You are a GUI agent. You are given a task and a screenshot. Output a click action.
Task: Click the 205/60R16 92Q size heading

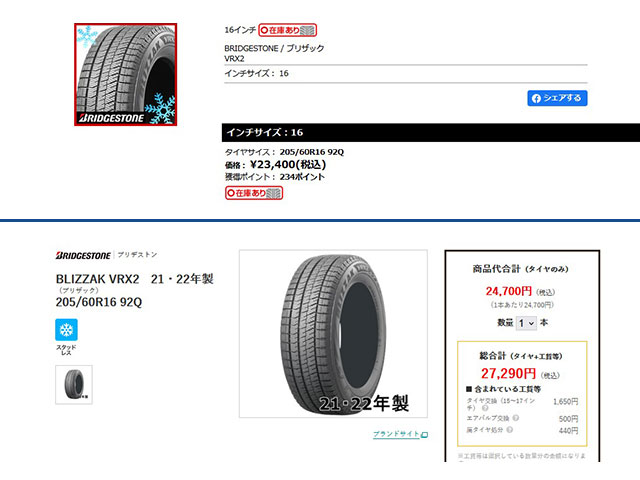tap(99, 302)
